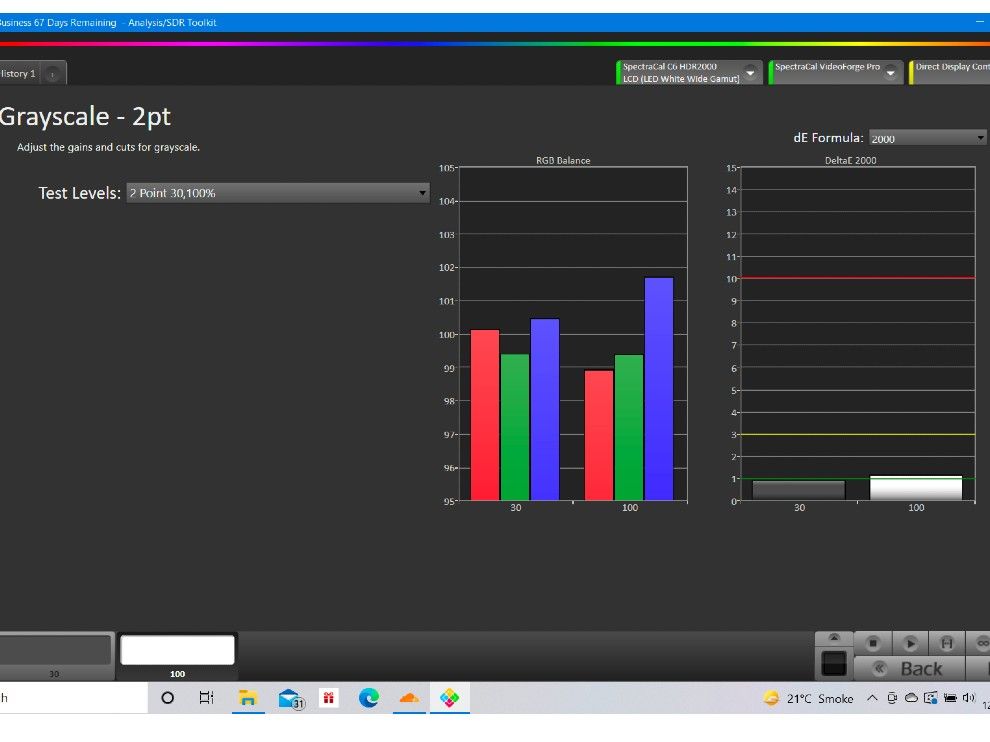Screen dimensions: 990x742
Task: Click the DeltaE 2000 chart title
Action: pos(850,160)
